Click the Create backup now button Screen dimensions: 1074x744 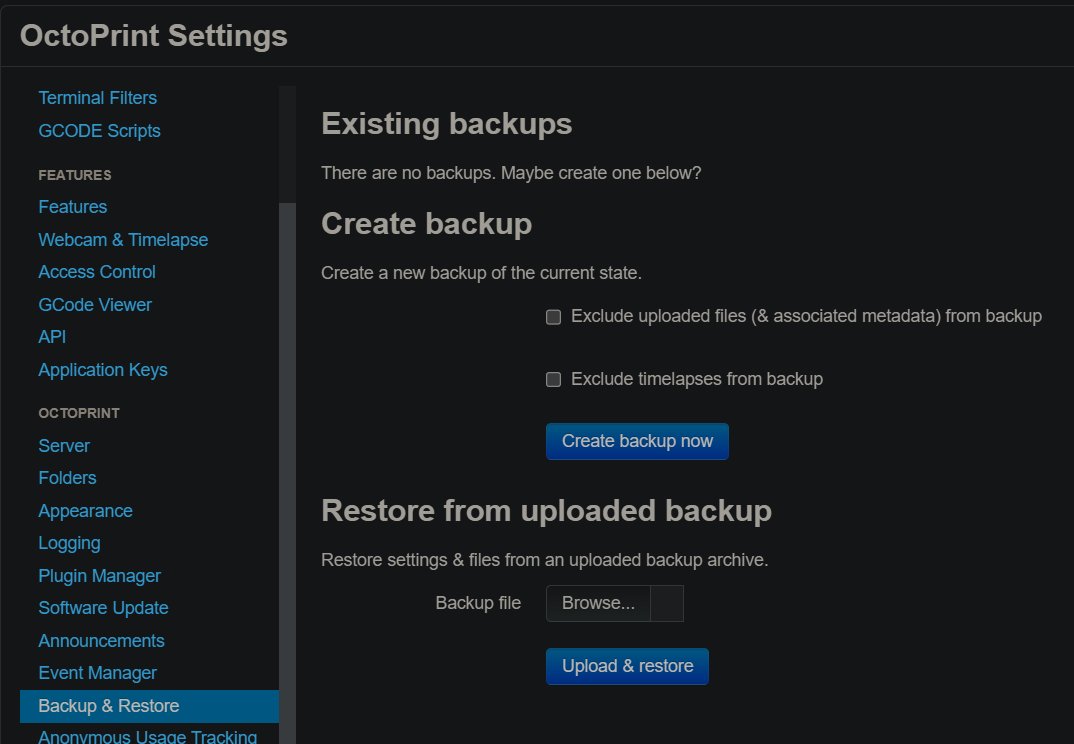click(x=637, y=441)
